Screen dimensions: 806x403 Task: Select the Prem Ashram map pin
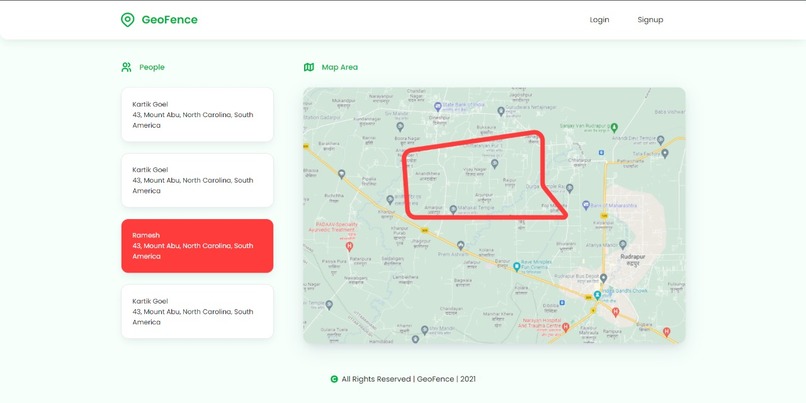click(x=461, y=246)
